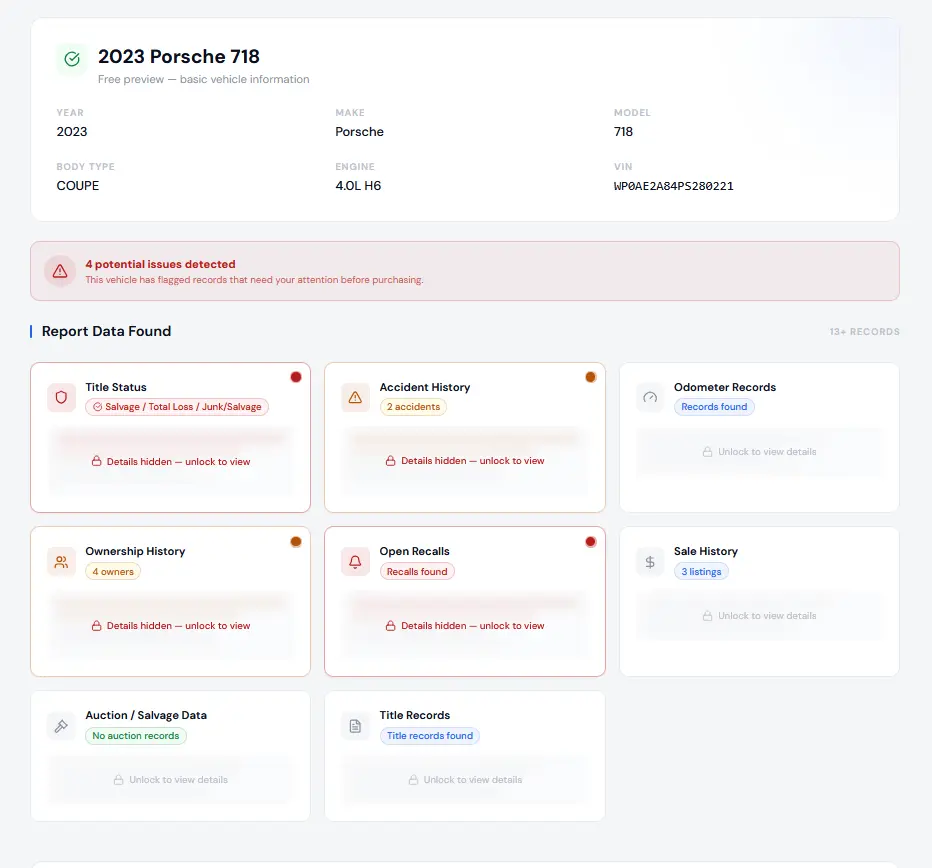Click the 'Title Records' card title
Screen dimensions: 932x868
click(x=415, y=715)
